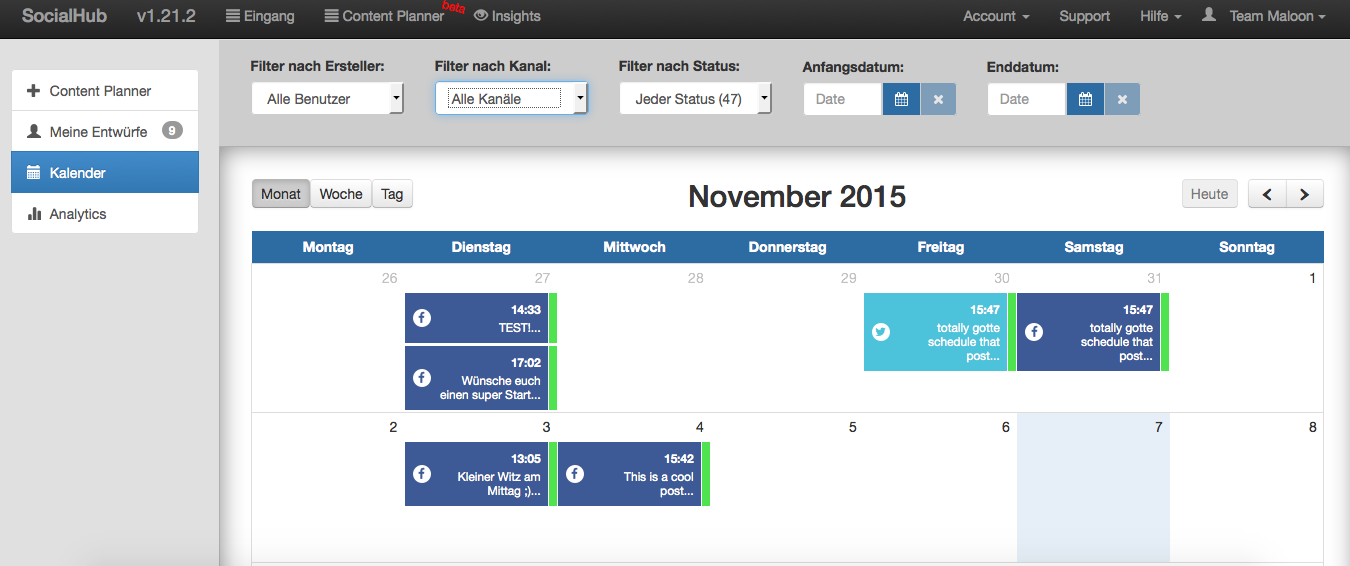Open the start date calendar picker

pos(901,99)
